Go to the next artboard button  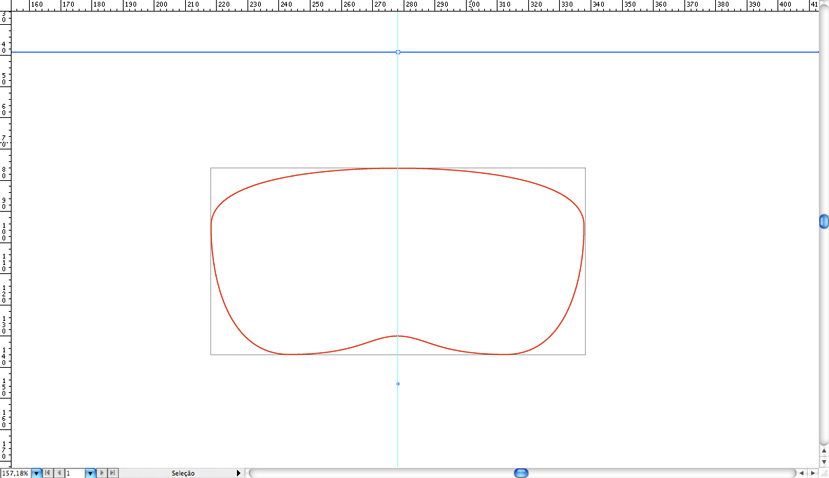pyautogui.click(x=102, y=473)
